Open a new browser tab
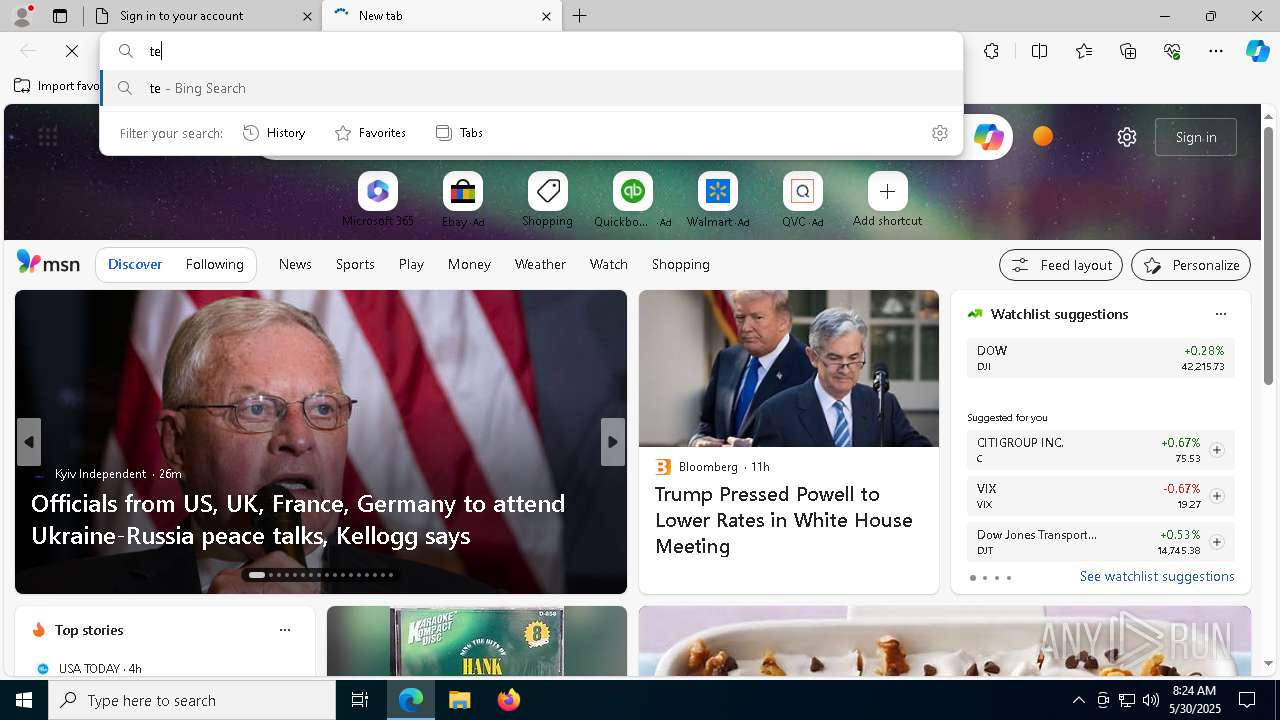The height and width of the screenshot is (720, 1280). tap(580, 16)
